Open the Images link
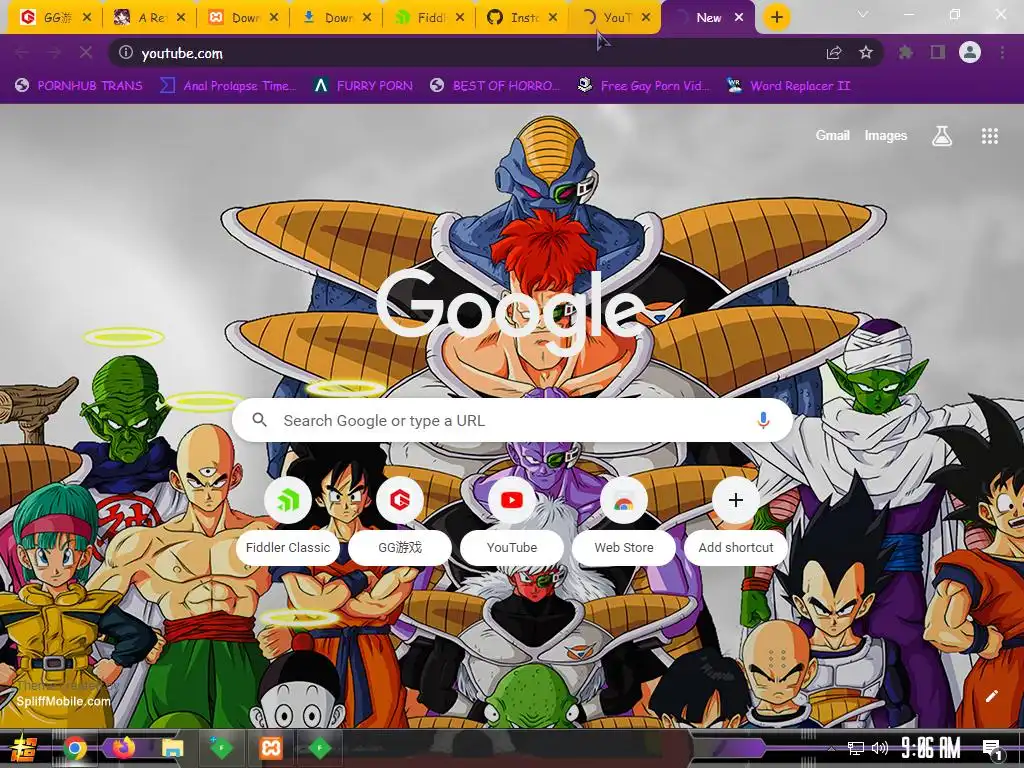The image size is (1024, 768). click(886, 135)
